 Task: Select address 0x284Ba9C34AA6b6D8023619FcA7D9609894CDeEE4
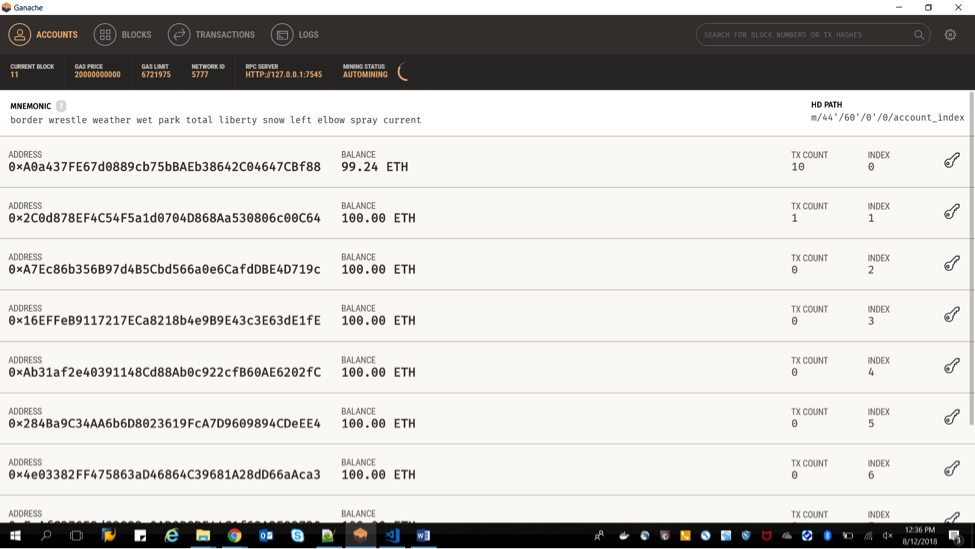tap(165, 423)
